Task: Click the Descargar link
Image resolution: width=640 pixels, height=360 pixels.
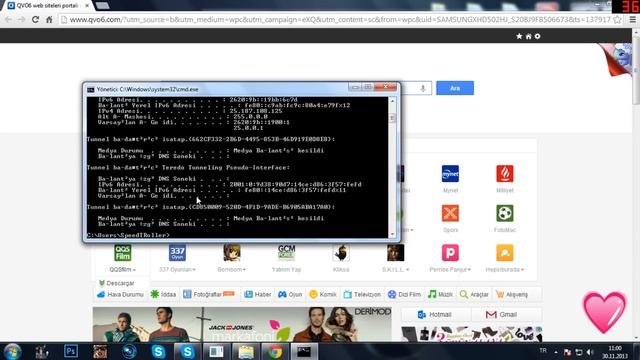Action: click(x=117, y=283)
